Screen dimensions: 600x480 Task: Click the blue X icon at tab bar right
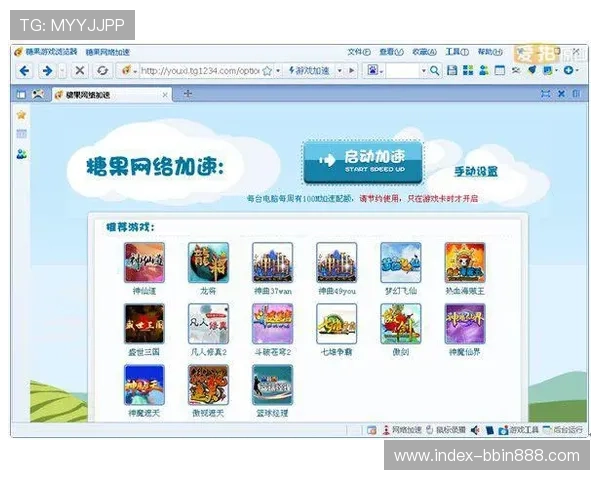(x=561, y=94)
